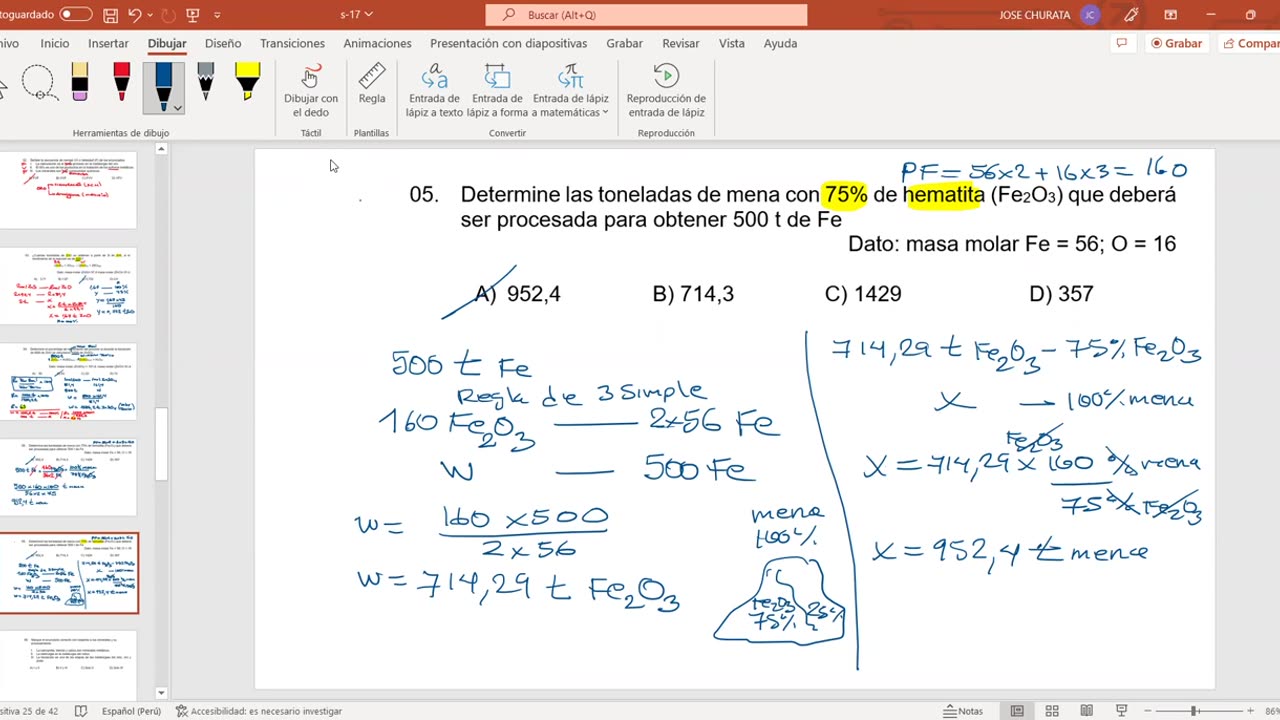Click Entrada de lápiz a texto
Screen dimensions: 1280x720
pos(434,91)
